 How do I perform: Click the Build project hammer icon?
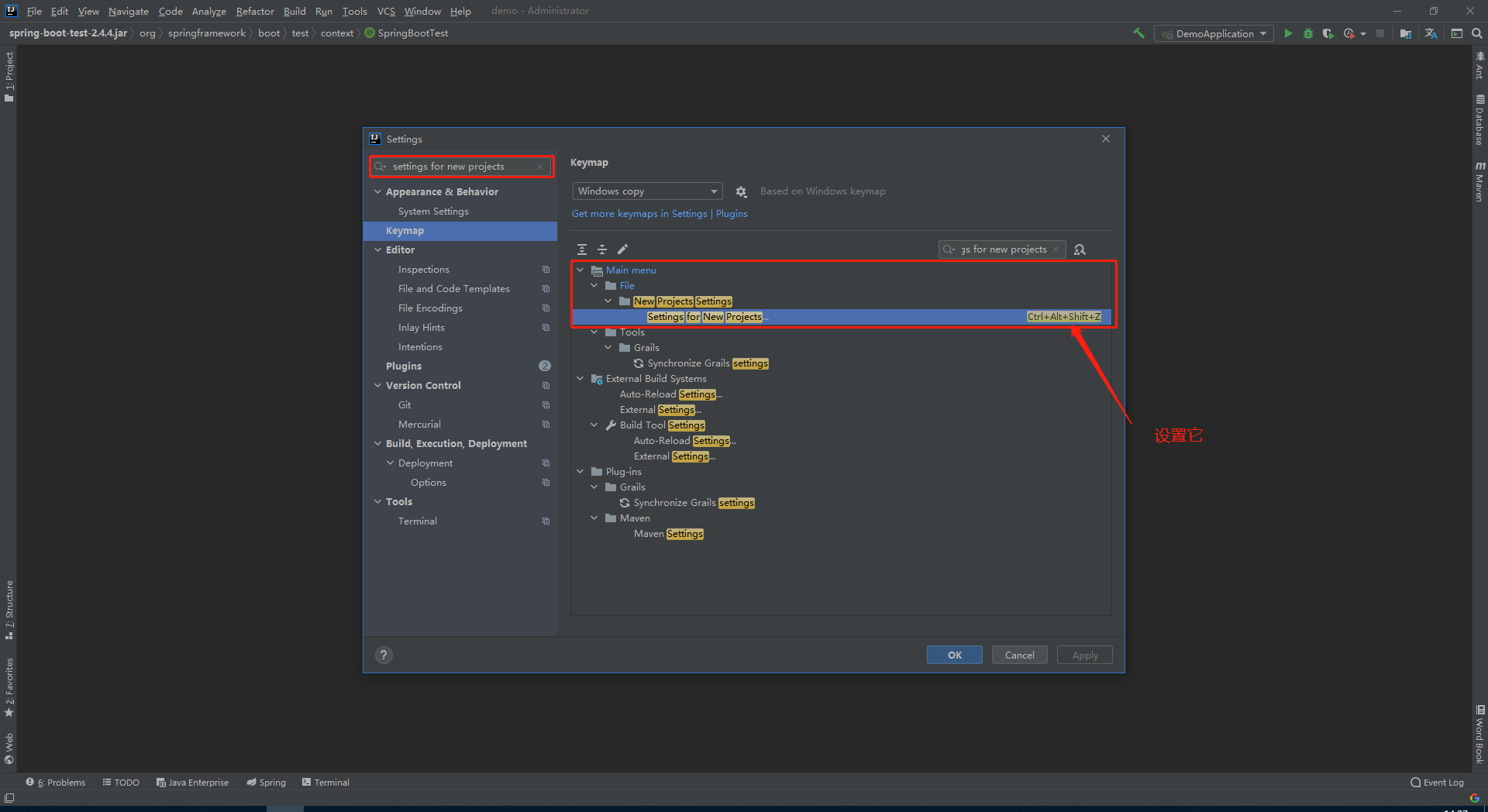tap(1138, 33)
